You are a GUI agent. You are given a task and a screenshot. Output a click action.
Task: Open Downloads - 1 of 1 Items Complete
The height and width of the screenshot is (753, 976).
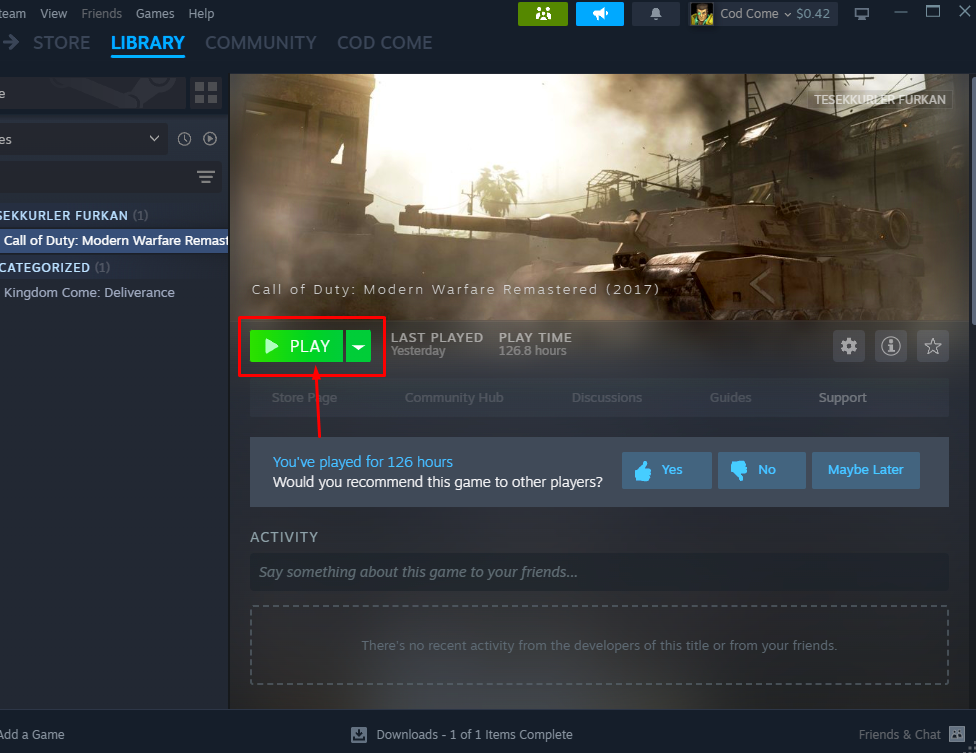coord(474,734)
